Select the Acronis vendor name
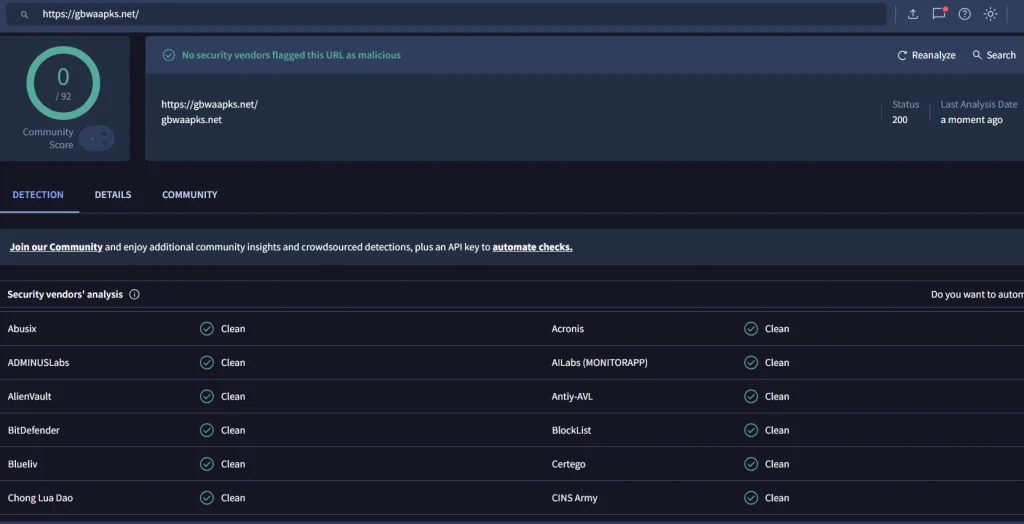This screenshot has height=524, width=1024. point(568,329)
